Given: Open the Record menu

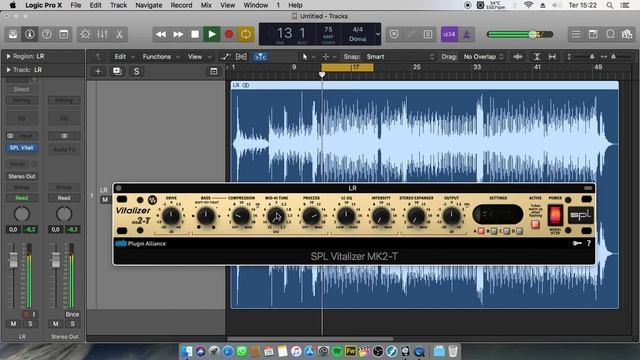Looking at the screenshot, I should (181, 5).
